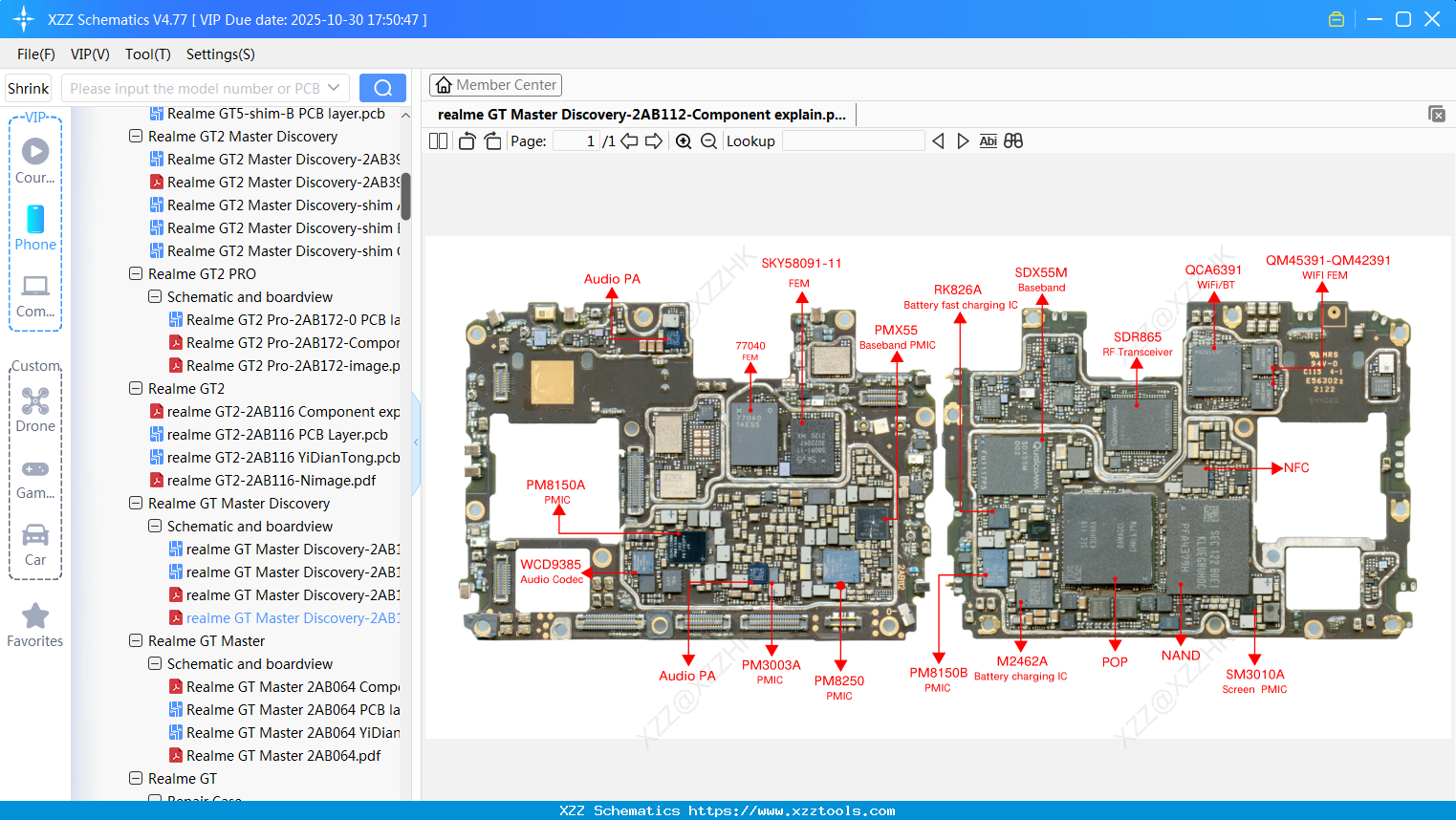Collapse Schematic and boardview under Realme GT Master
Image resolution: width=1456 pixels, height=820 pixels.
coord(153,663)
